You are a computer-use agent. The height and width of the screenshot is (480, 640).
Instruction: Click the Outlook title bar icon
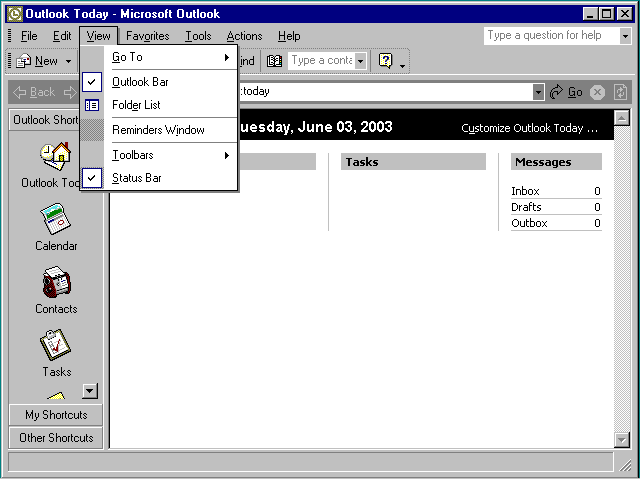[x=15, y=14]
